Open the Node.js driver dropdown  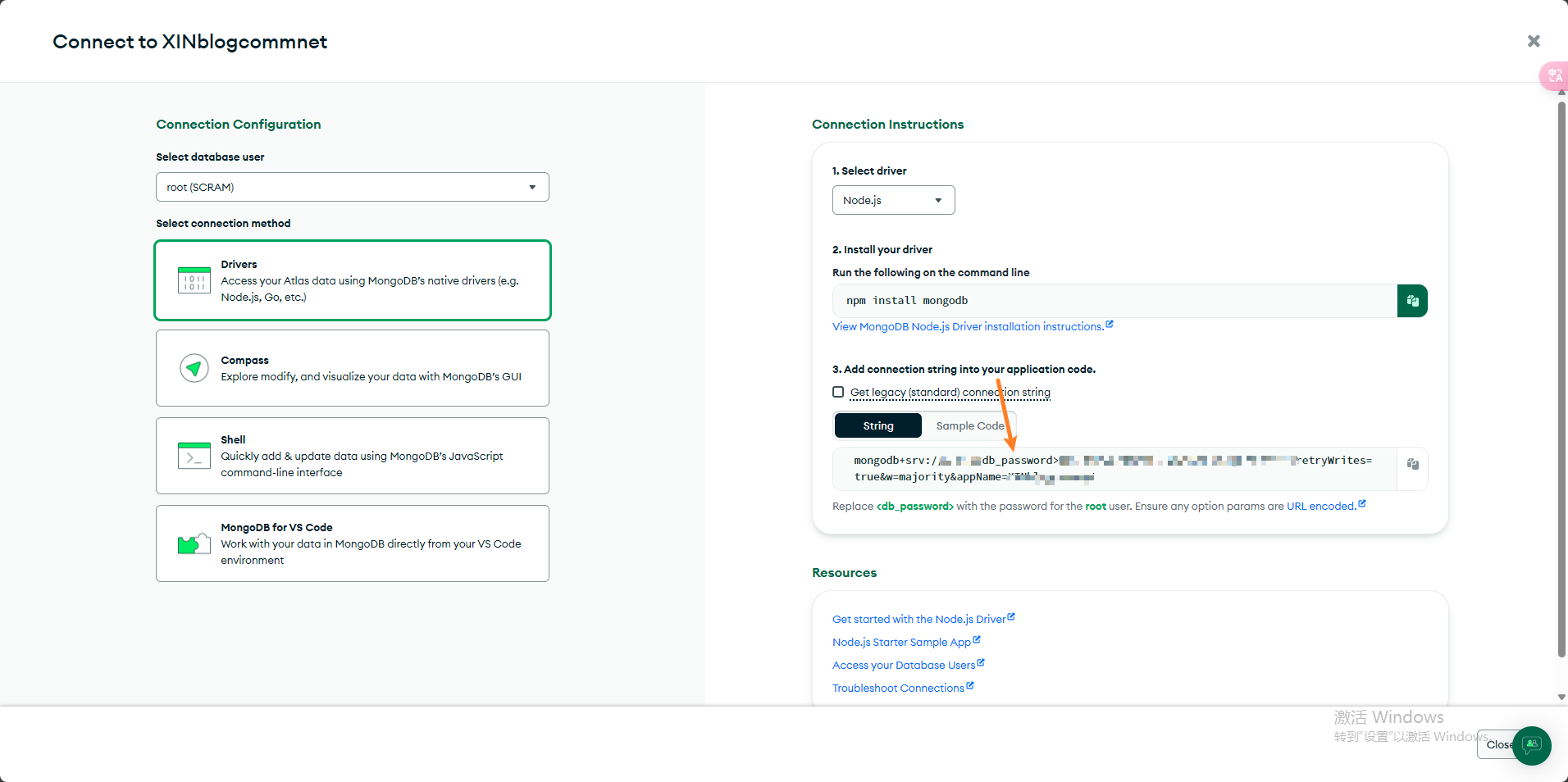tap(894, 200)
